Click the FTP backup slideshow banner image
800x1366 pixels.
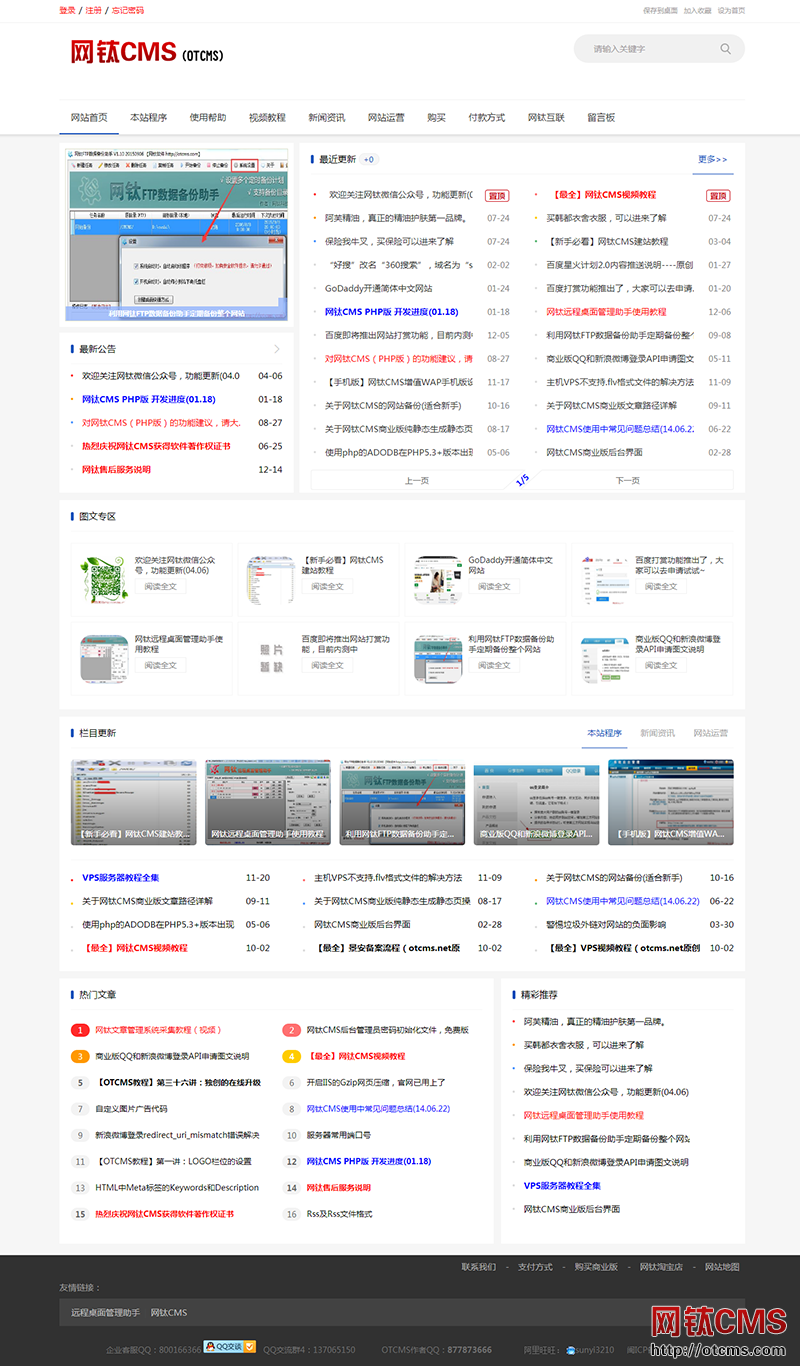click(x=176, y=235)
